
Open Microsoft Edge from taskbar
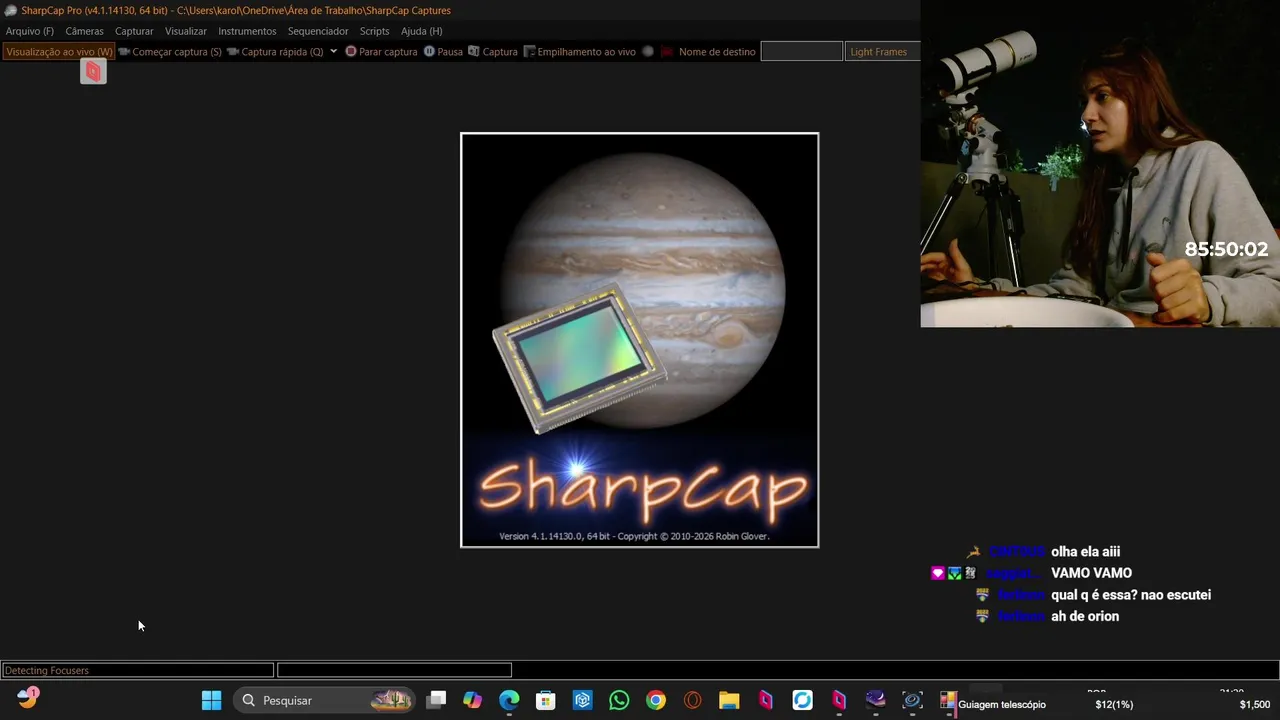[509, 700]
